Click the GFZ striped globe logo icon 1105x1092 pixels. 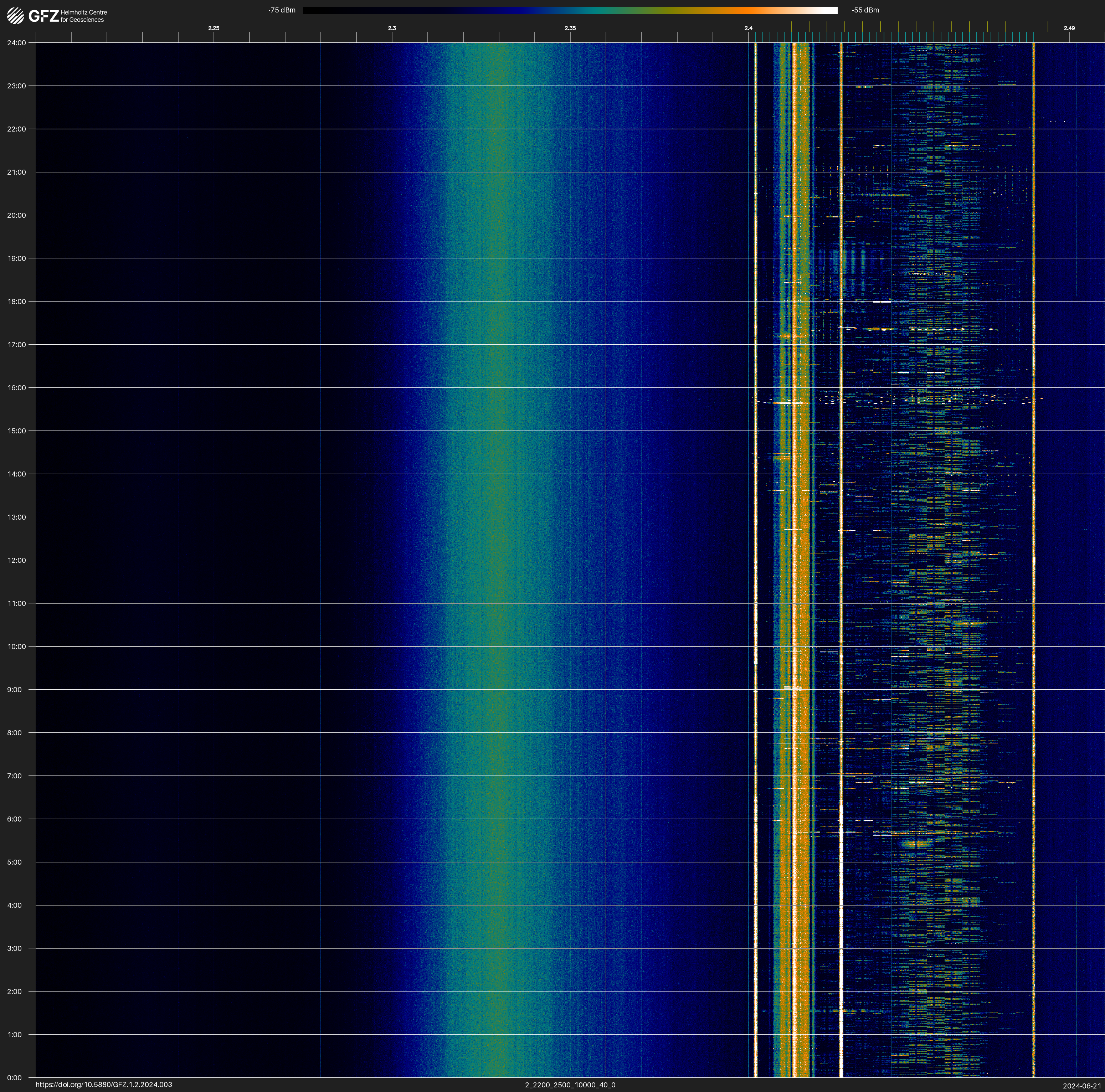tap(15, 15)
